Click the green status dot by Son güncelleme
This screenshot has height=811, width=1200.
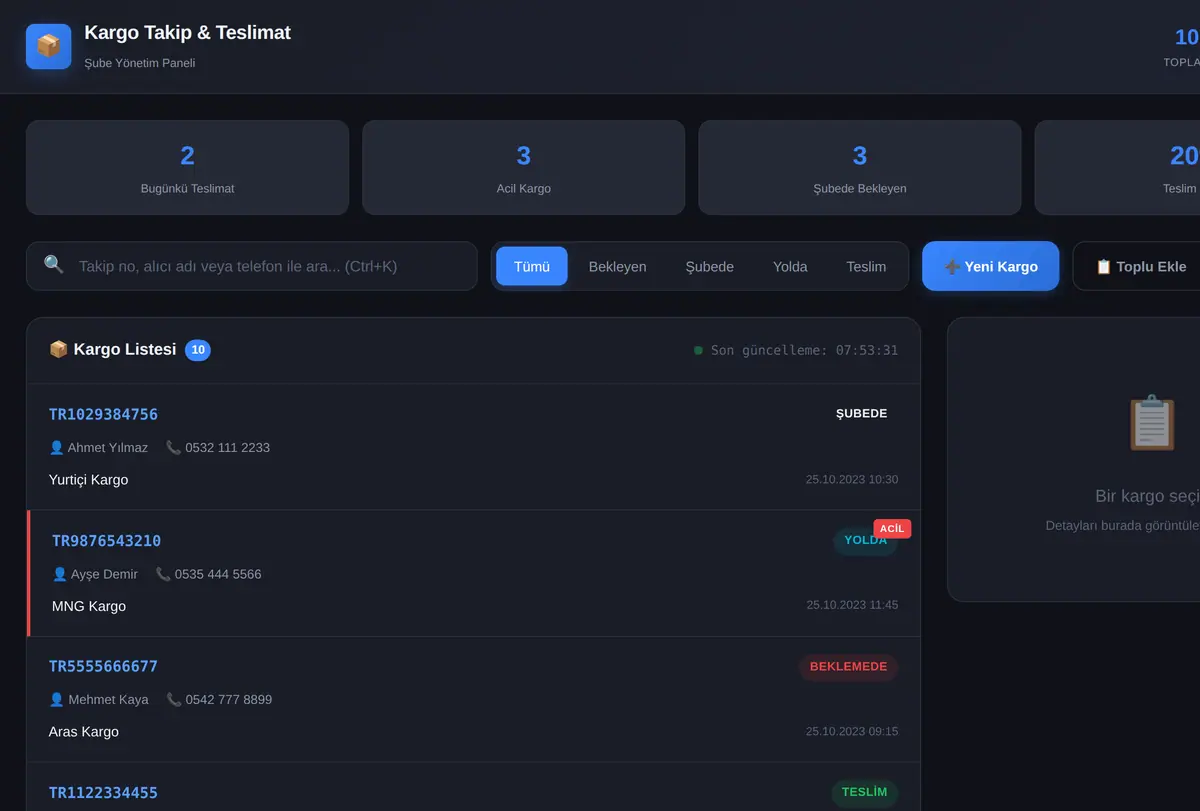click(698, 351)
